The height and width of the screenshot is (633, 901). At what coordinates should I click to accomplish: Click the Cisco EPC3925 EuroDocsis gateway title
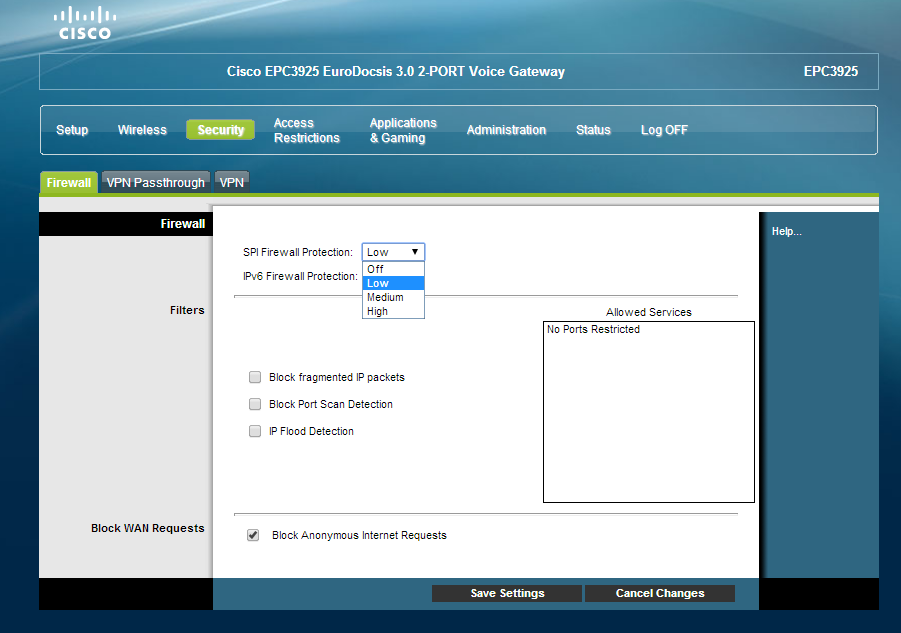(x=395, y=71)
